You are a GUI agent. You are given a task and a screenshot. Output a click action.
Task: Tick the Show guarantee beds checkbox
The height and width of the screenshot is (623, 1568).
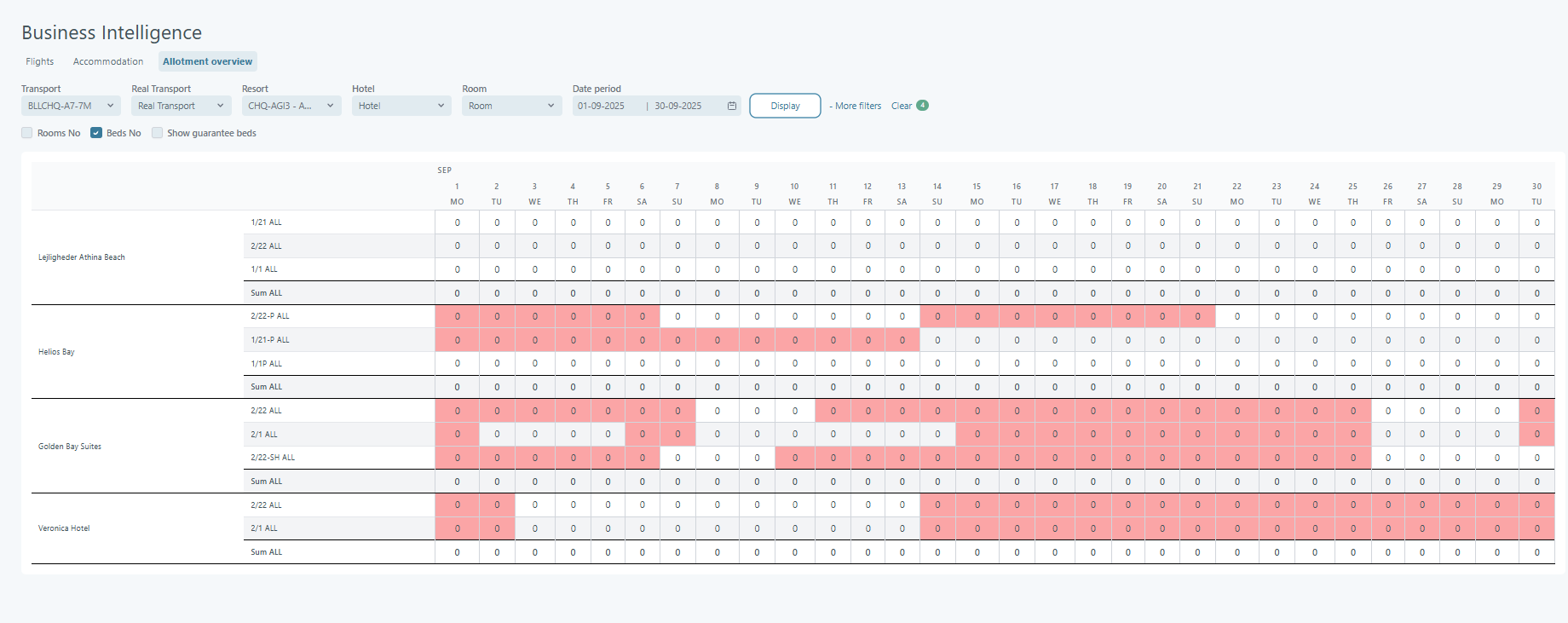tap(157, 133)
